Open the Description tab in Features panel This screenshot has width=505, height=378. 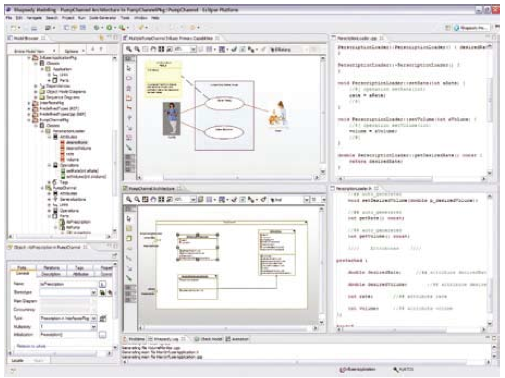pyautogui.click(x=51, y=274)
